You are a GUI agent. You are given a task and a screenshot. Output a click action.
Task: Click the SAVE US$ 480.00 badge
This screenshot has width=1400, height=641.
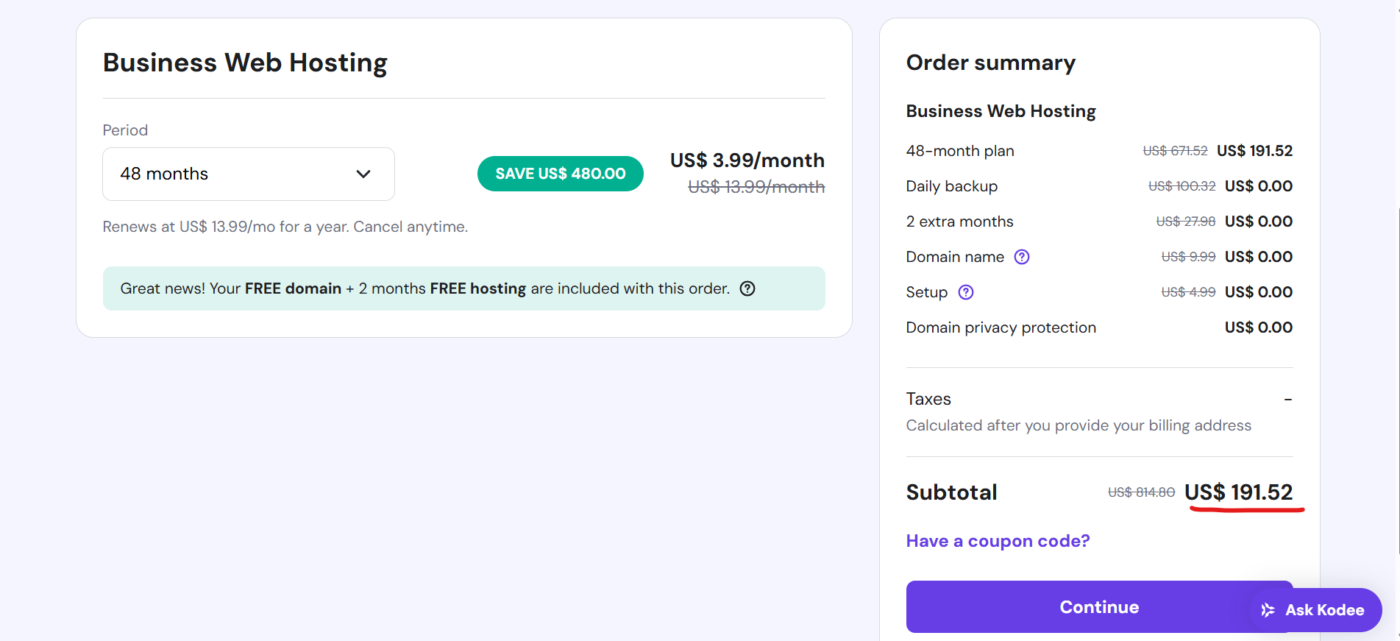tap(560, 173)
